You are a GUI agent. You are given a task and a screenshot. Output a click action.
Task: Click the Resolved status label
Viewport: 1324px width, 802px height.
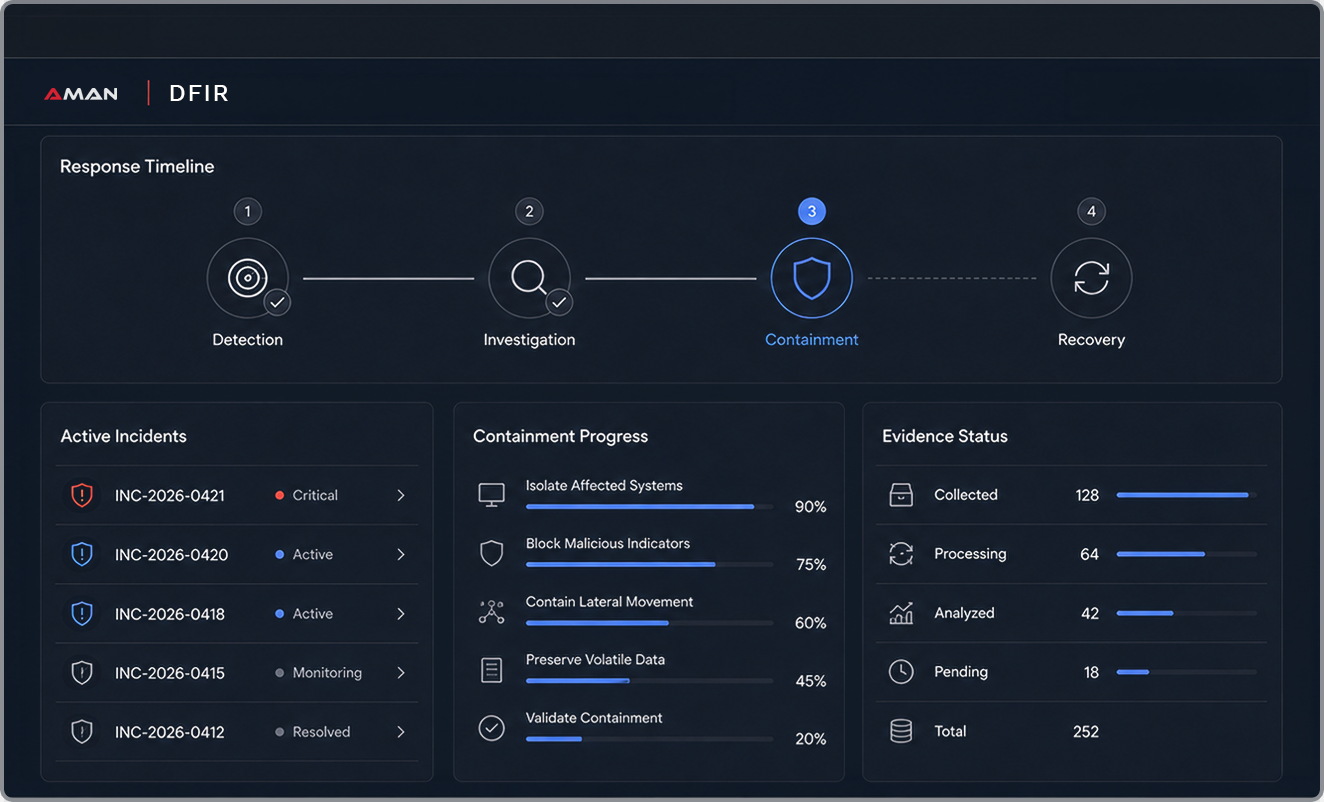tap(321, 732)
